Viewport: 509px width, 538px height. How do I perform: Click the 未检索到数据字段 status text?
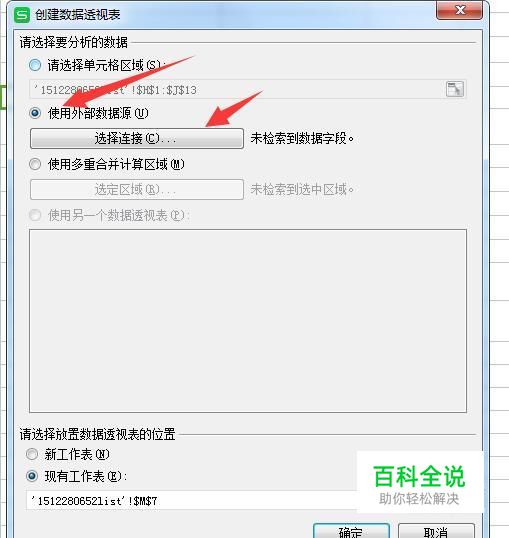click(302, 138)
